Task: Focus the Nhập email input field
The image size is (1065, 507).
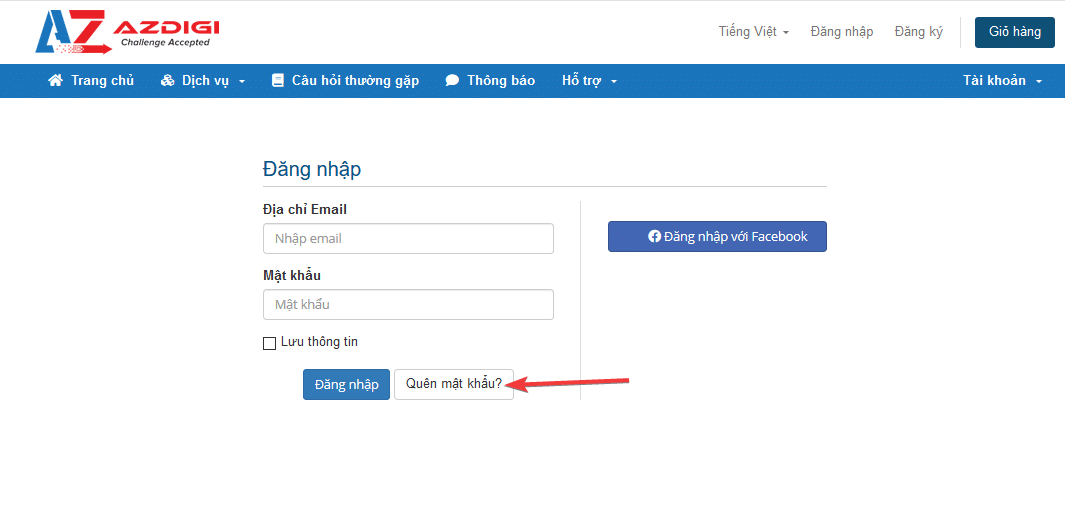Action: click(x=408, y=239)
